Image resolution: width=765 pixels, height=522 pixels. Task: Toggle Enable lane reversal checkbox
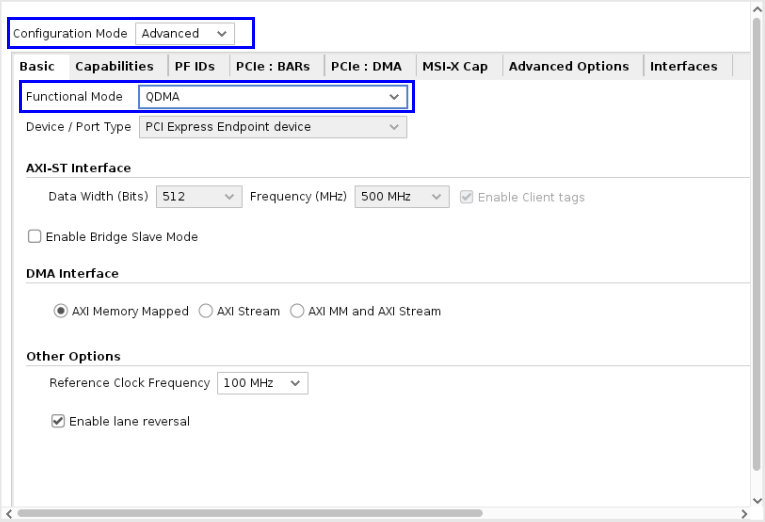(x=58, y=421)
